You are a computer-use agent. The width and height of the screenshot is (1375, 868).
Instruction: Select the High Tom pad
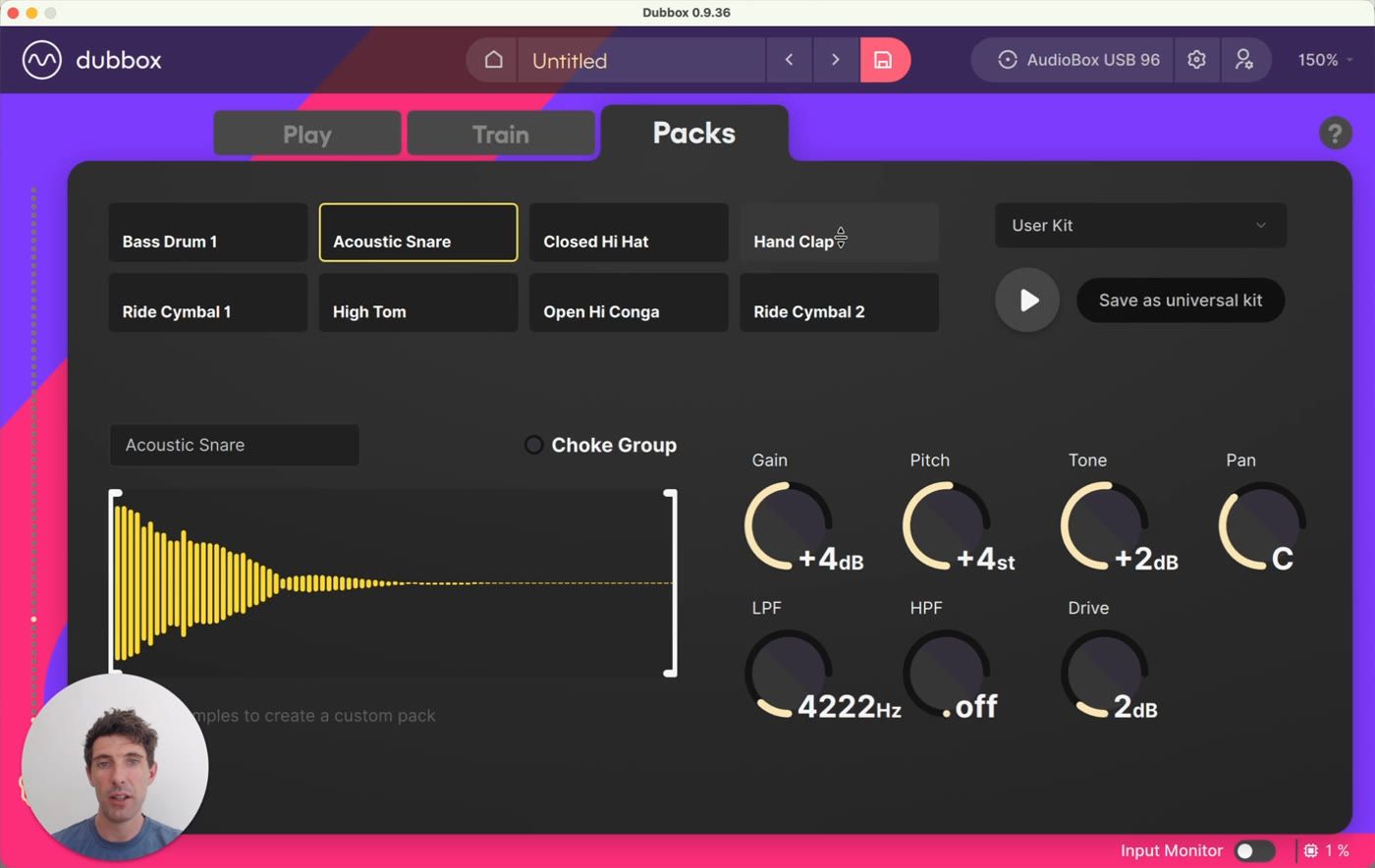(418, 302)
